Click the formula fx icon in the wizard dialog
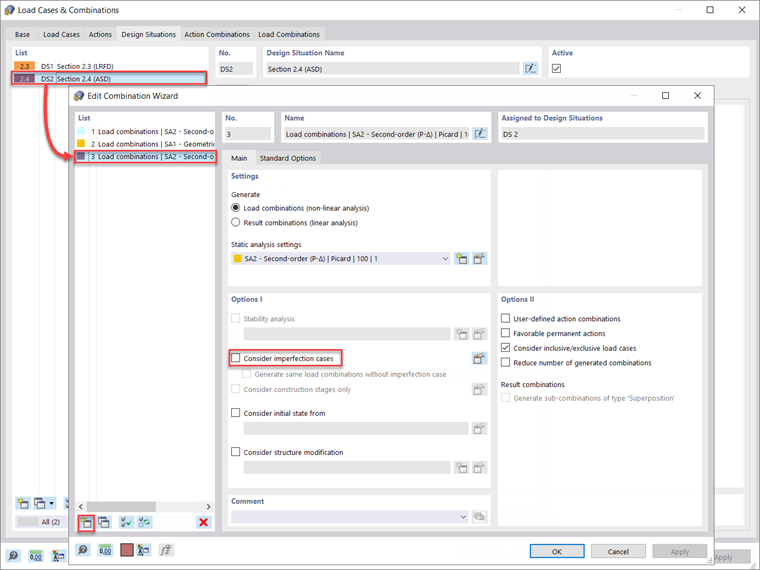 pos(166,550)
